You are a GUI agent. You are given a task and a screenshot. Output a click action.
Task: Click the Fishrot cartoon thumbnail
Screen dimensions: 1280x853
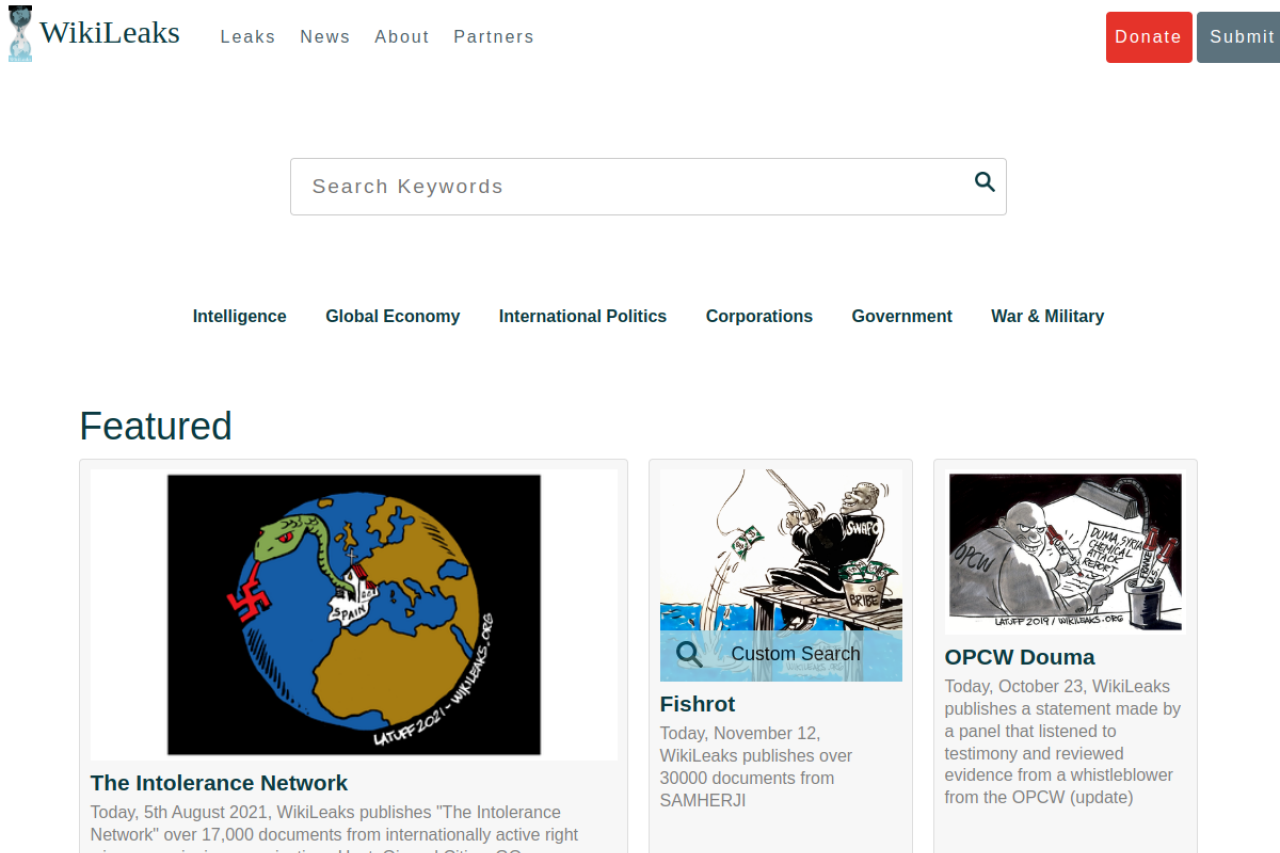coord(780,550)
